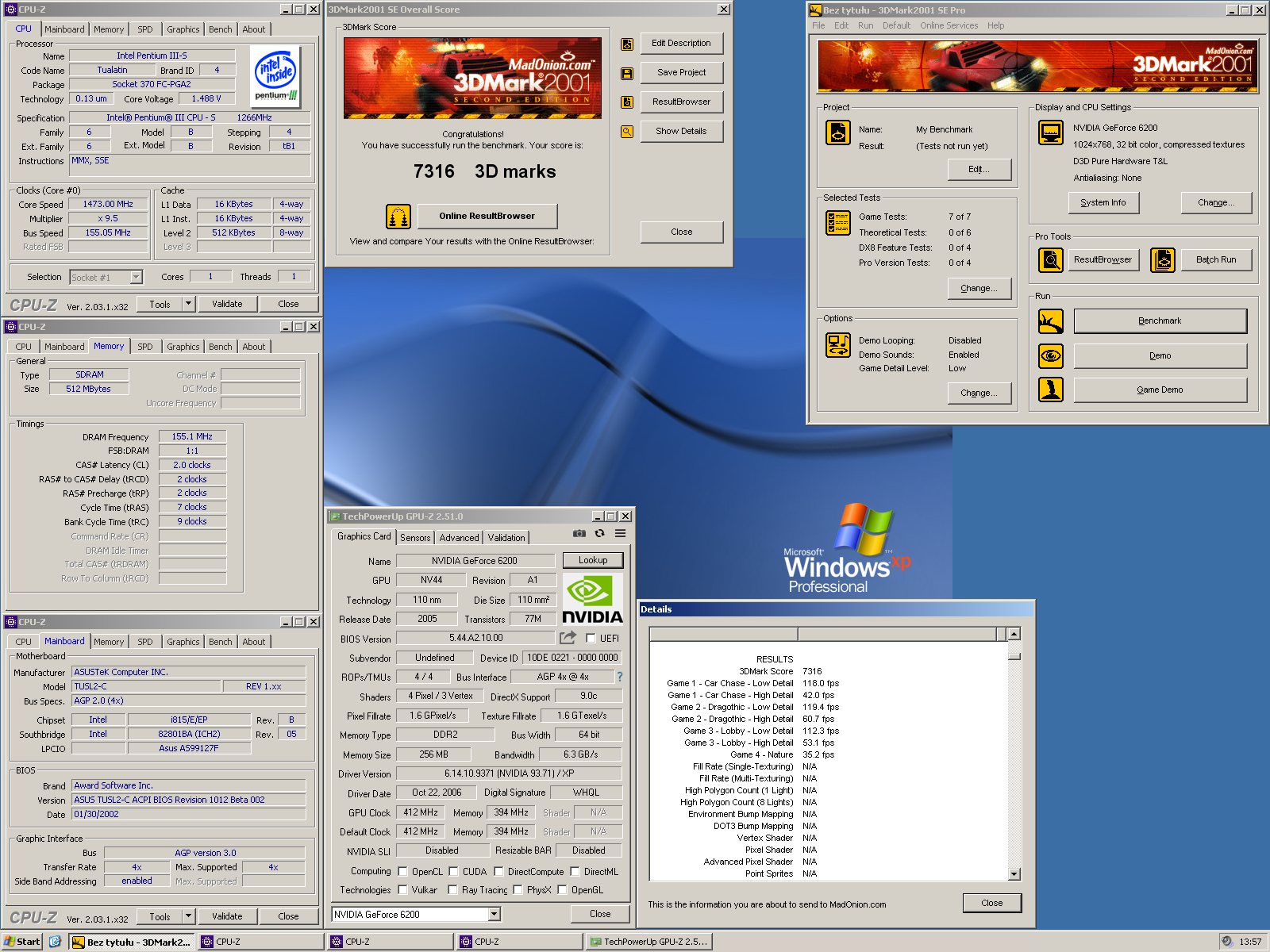
Task: Click Details list scrollbar up arrow
Action: click(1014, 634)
